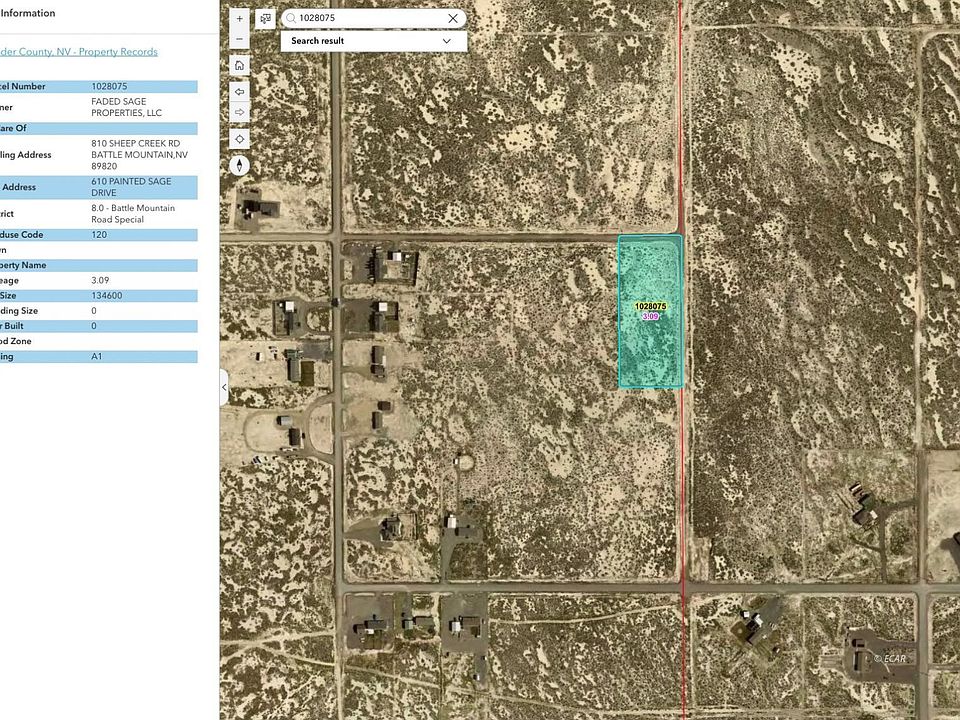Expand the Search result dropdown
This screenshot has height=720, width=960.
click(446, 41)
